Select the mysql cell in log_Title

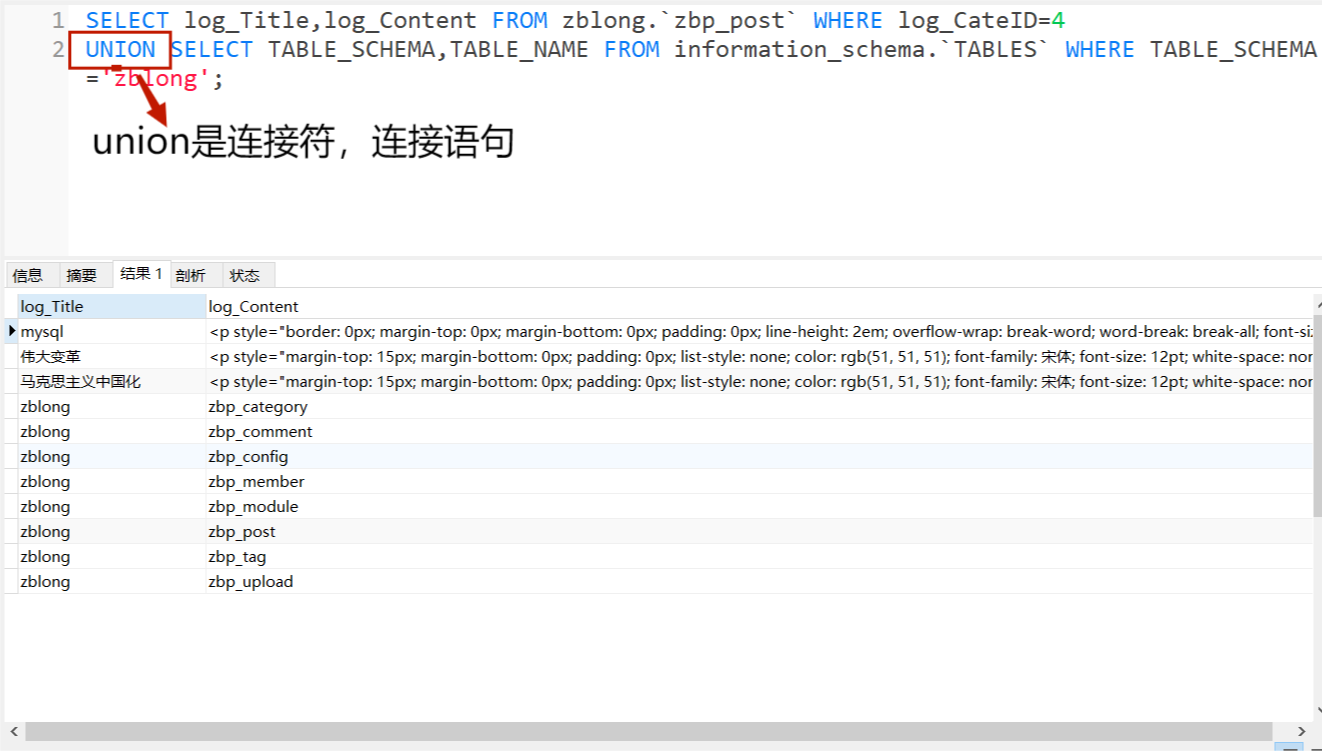coord(111,331)
